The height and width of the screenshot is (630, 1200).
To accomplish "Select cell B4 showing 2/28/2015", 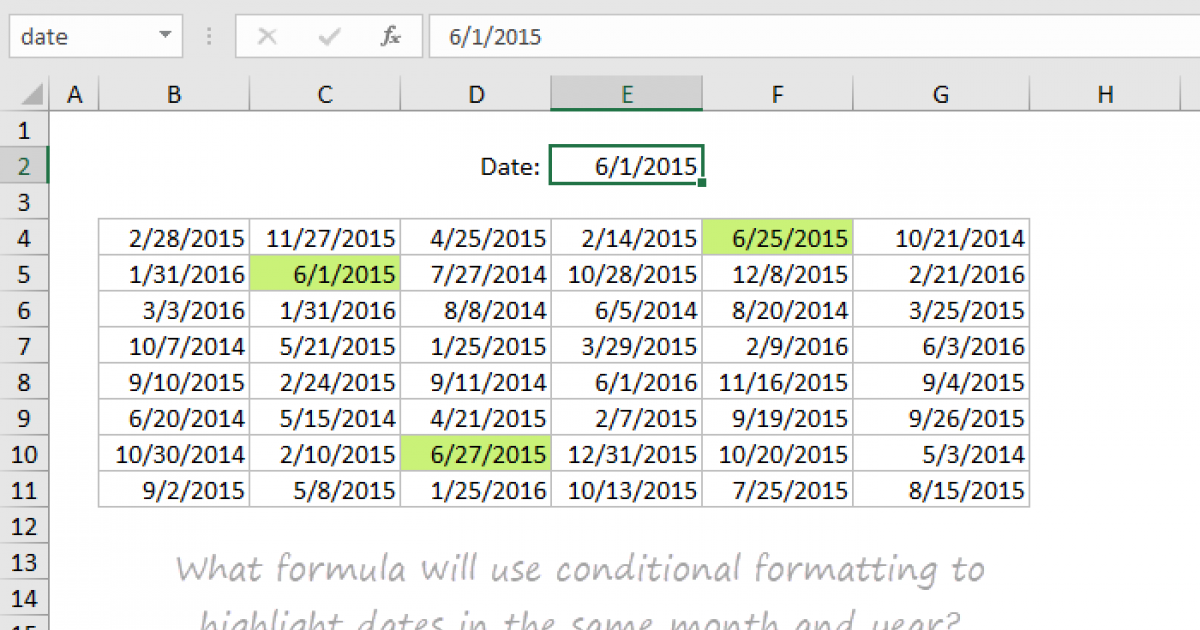I will point(173,237).
